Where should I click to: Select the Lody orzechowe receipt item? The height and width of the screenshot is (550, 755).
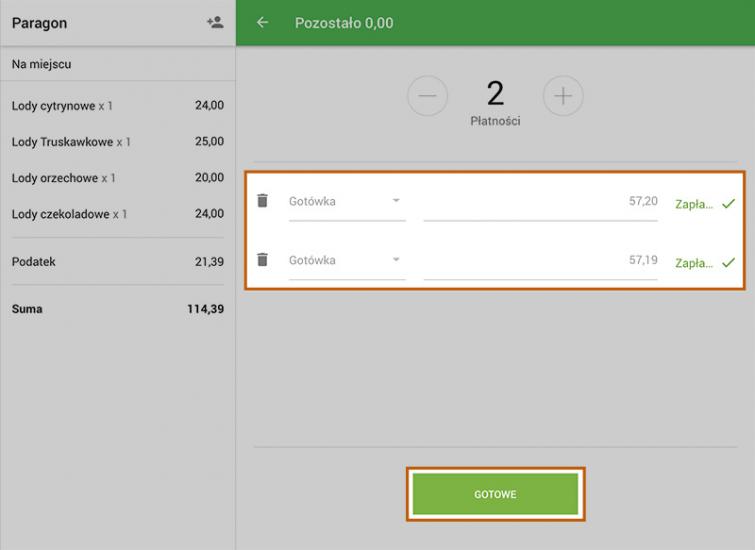pos(117,178)
